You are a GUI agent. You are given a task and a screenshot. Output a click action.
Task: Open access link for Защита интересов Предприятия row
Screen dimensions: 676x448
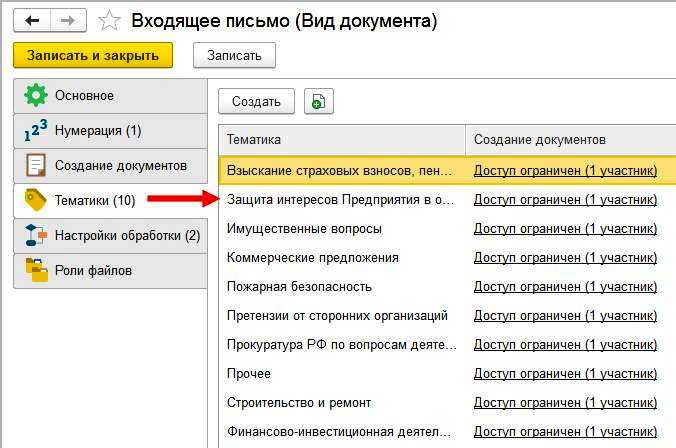pos(565,200)
